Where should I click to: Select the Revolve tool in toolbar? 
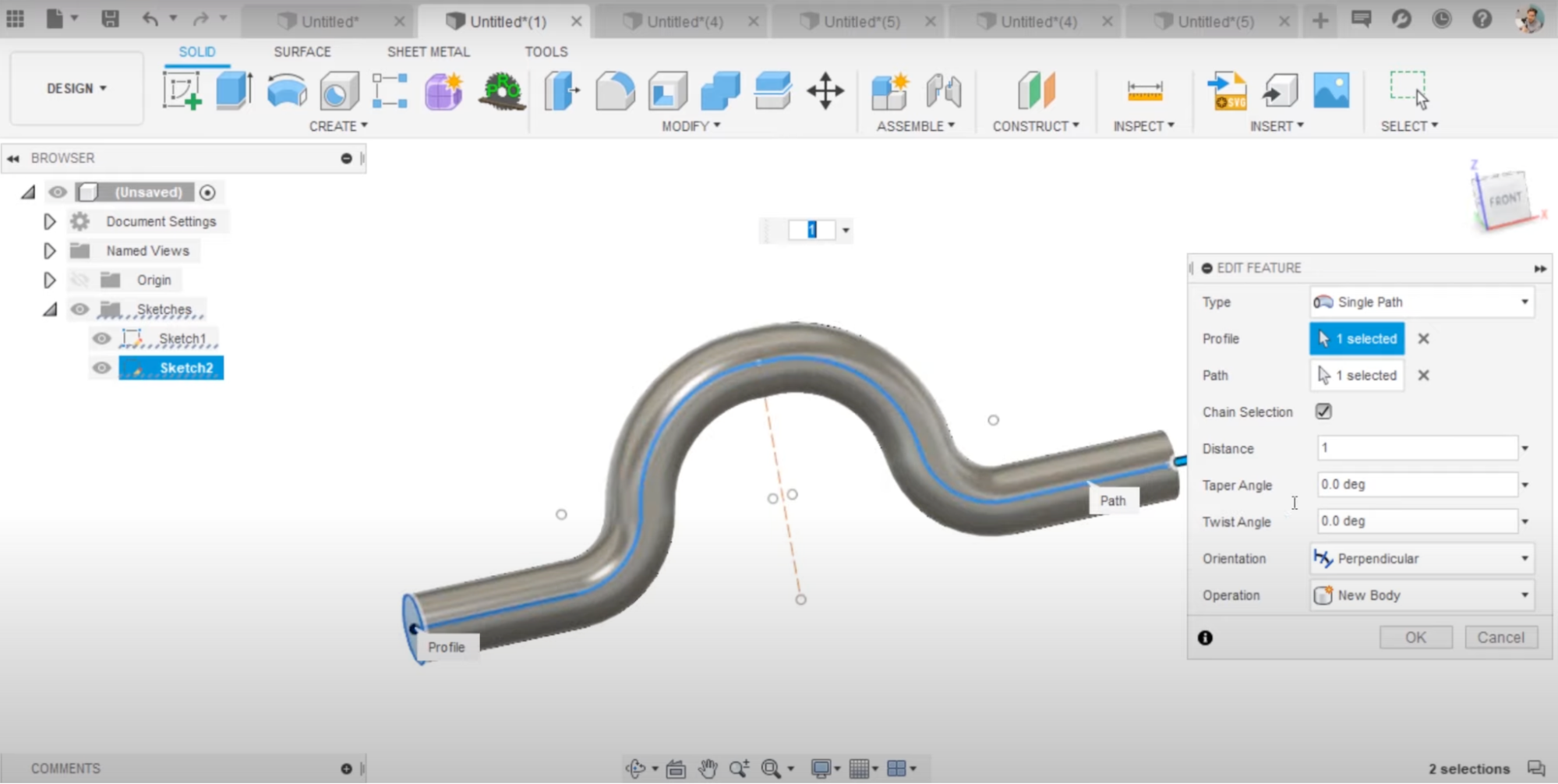(287, 90)
